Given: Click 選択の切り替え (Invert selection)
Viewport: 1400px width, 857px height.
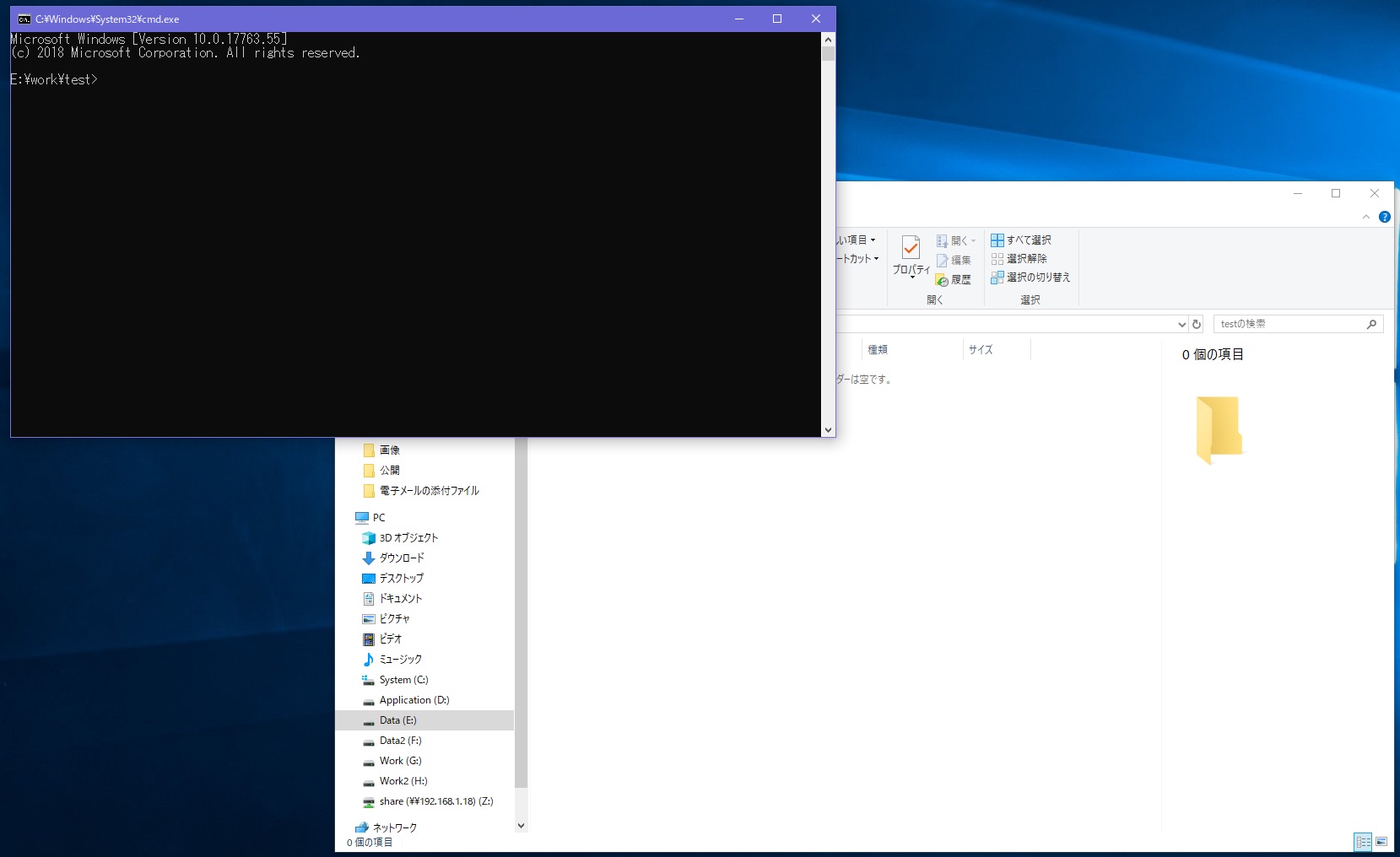Looking at the screenshot, I should (x=1030, y=278).
